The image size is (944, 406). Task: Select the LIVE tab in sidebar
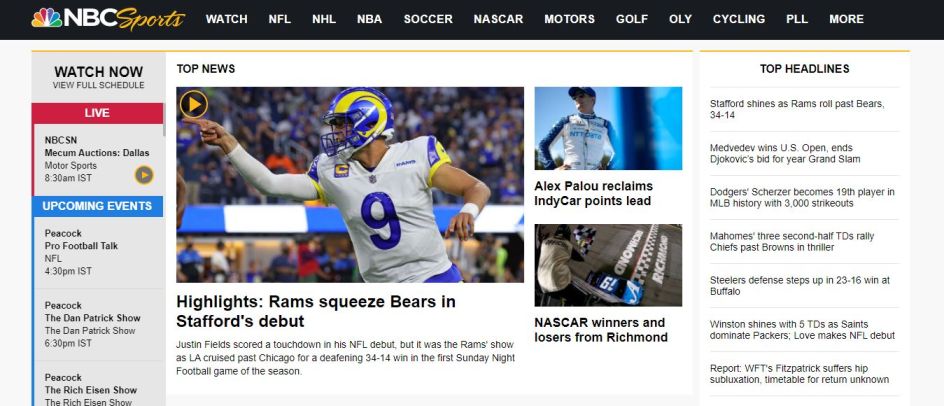(x=98, y=113)
